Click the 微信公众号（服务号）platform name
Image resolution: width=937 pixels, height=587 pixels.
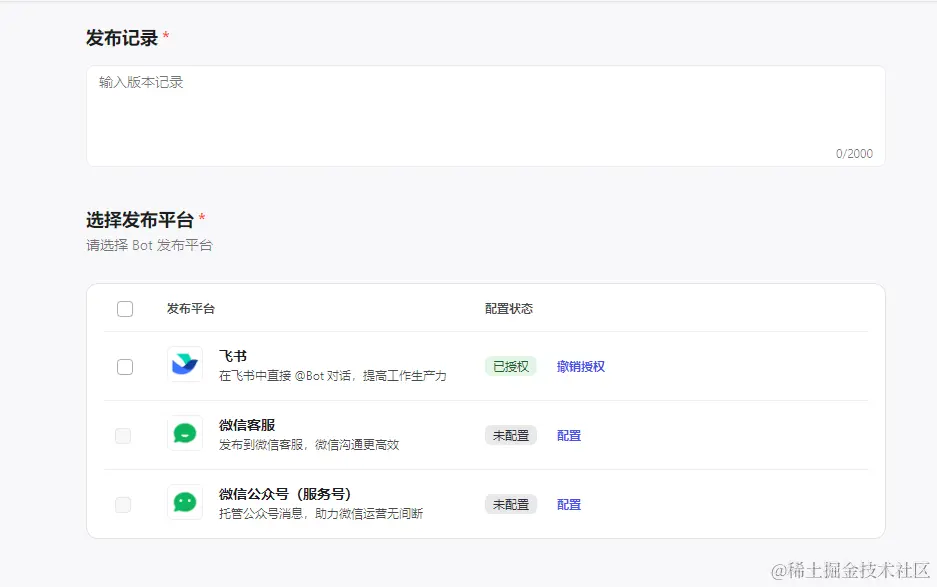click(285, 494)
